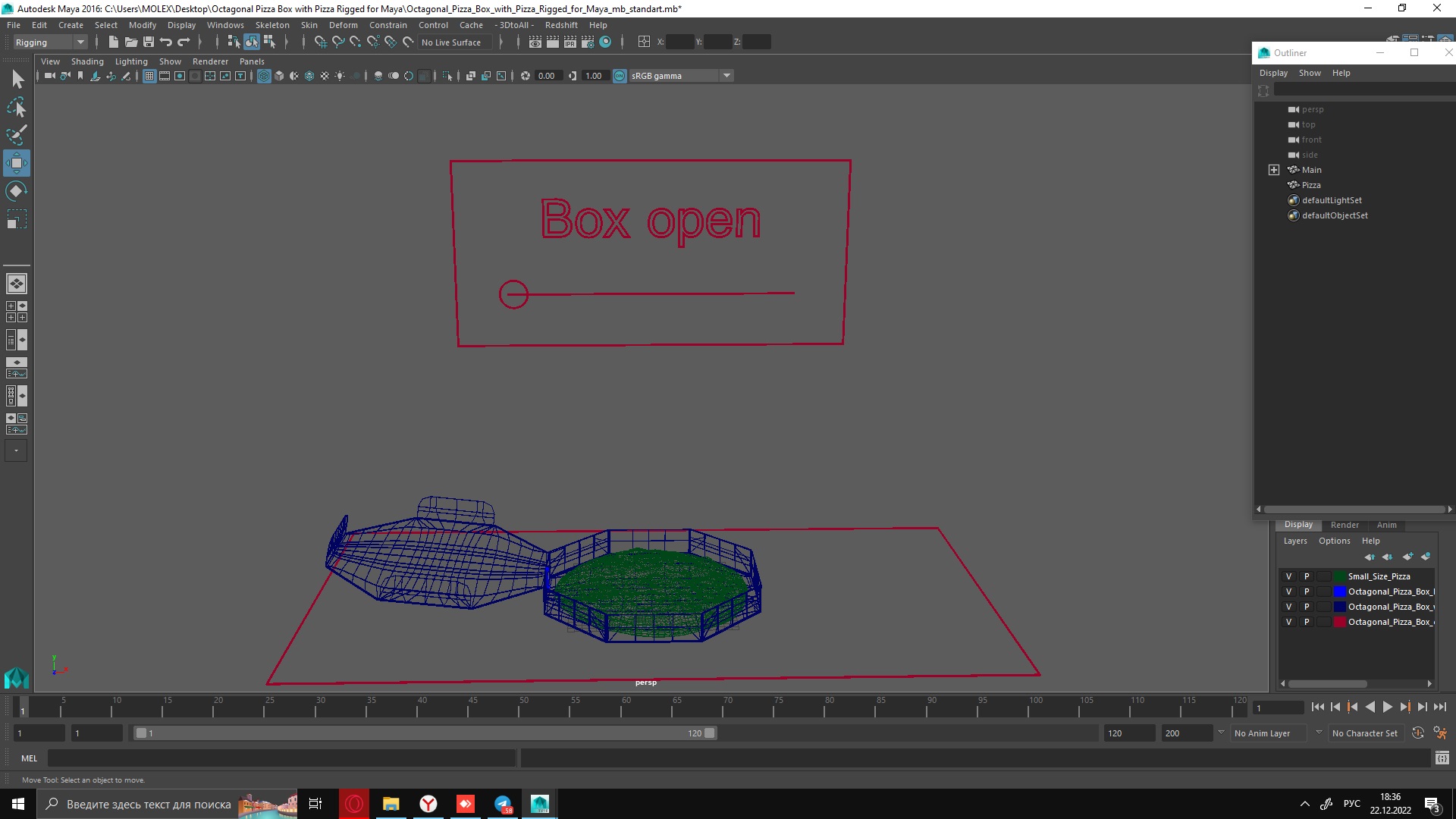This screenshot has width=1456, height=819.
Task: Enable snap to grids
Action: pos(320,42)
